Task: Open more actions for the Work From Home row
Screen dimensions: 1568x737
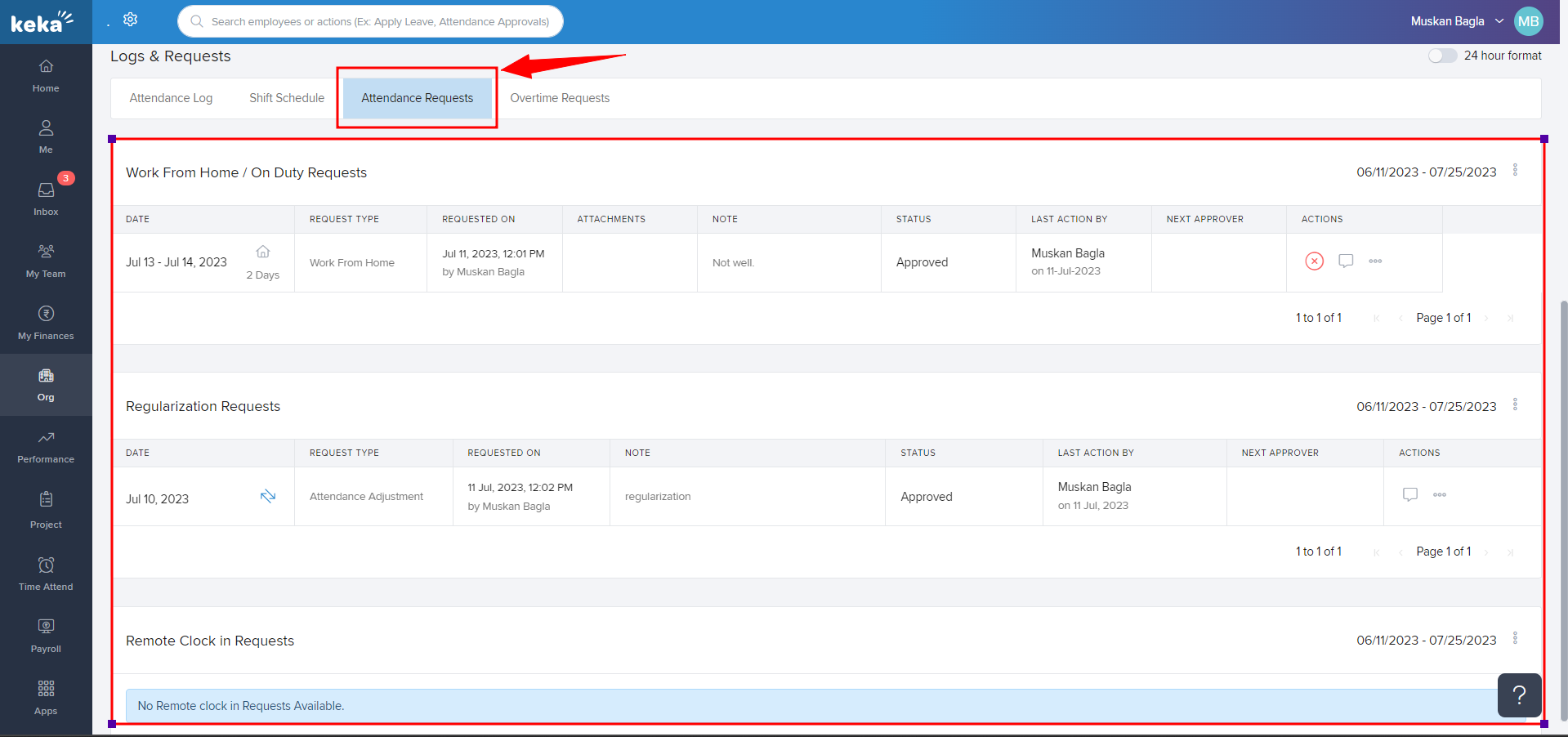Action: point(1375,261)
